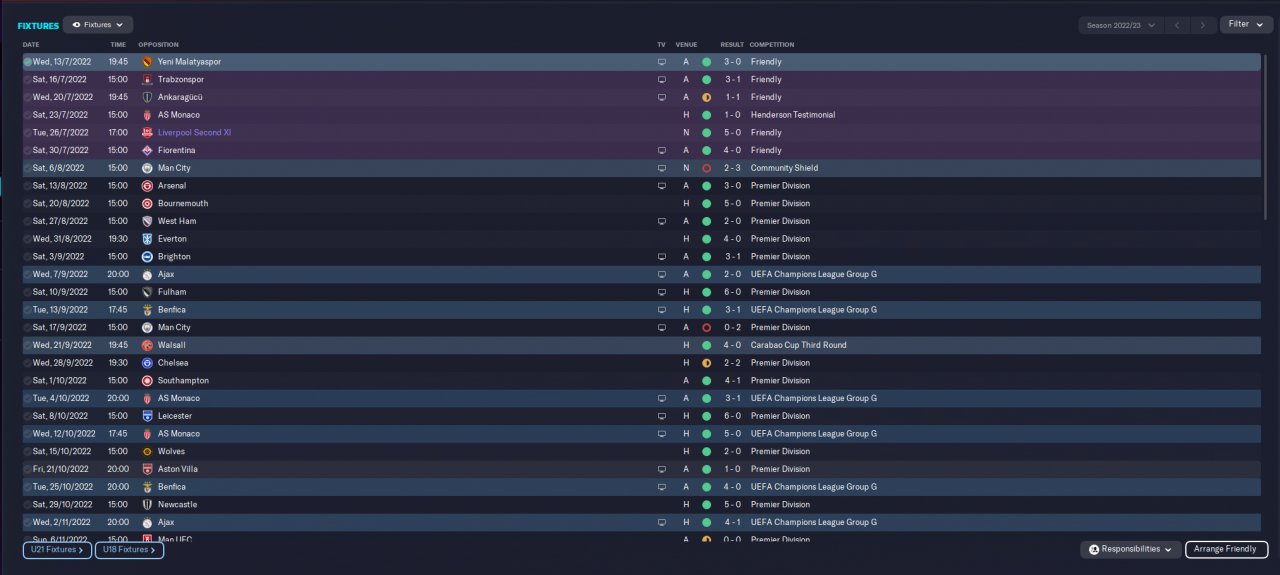
Task: Sort by the Competition column header
Action: pyautogui.click(x=772, y=45)
